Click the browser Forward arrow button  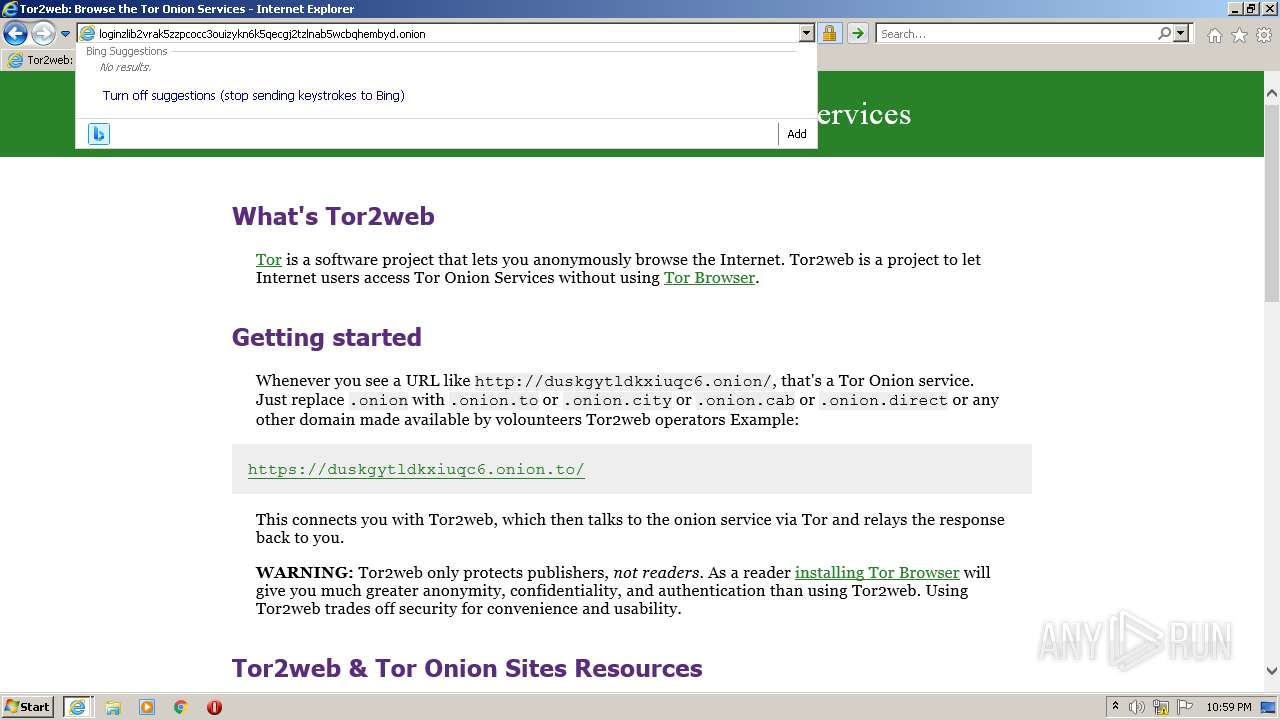click(x=43, y=34)
